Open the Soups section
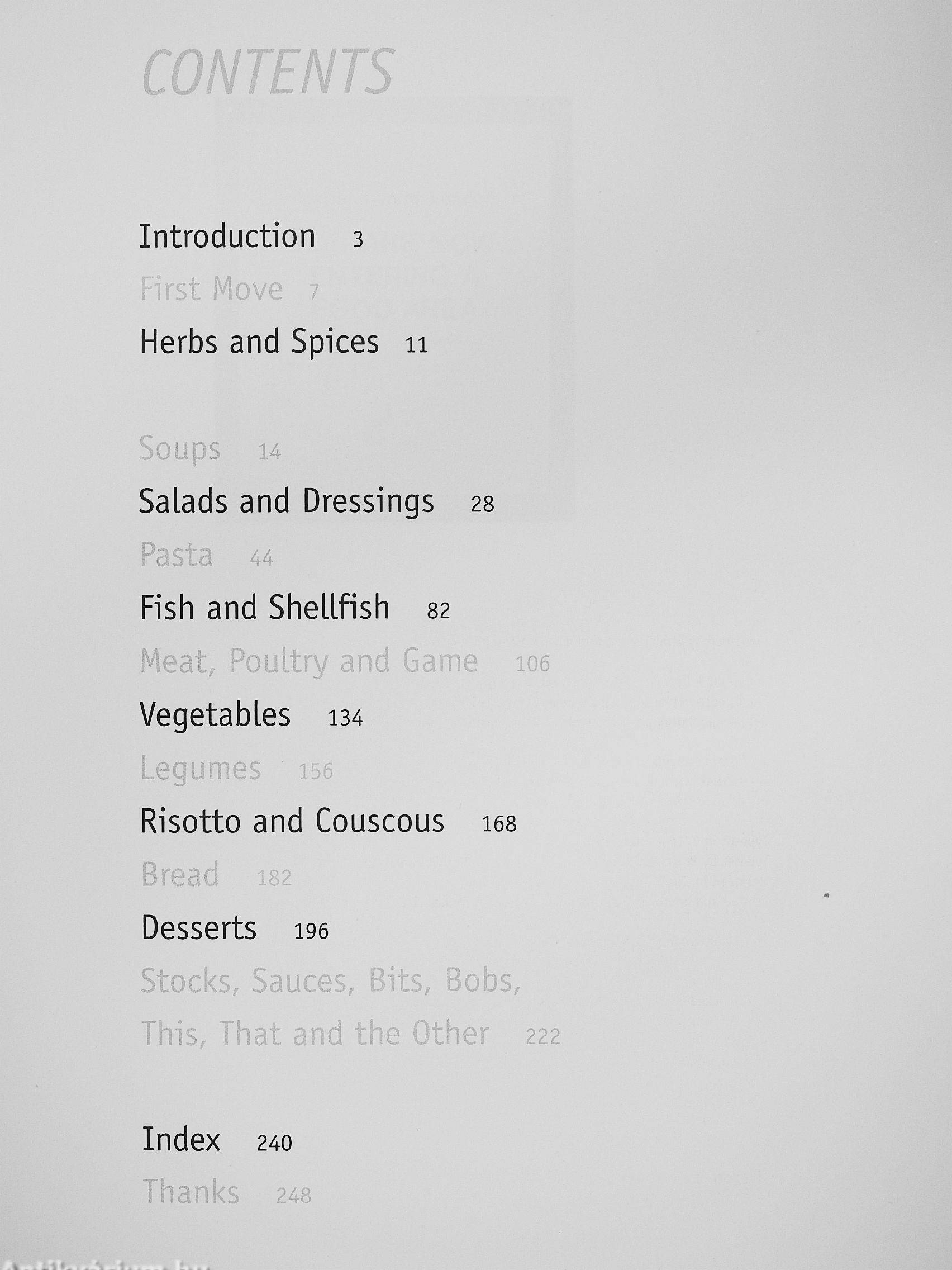This screenshot has width=952, height=1270. tap(179, 449)
